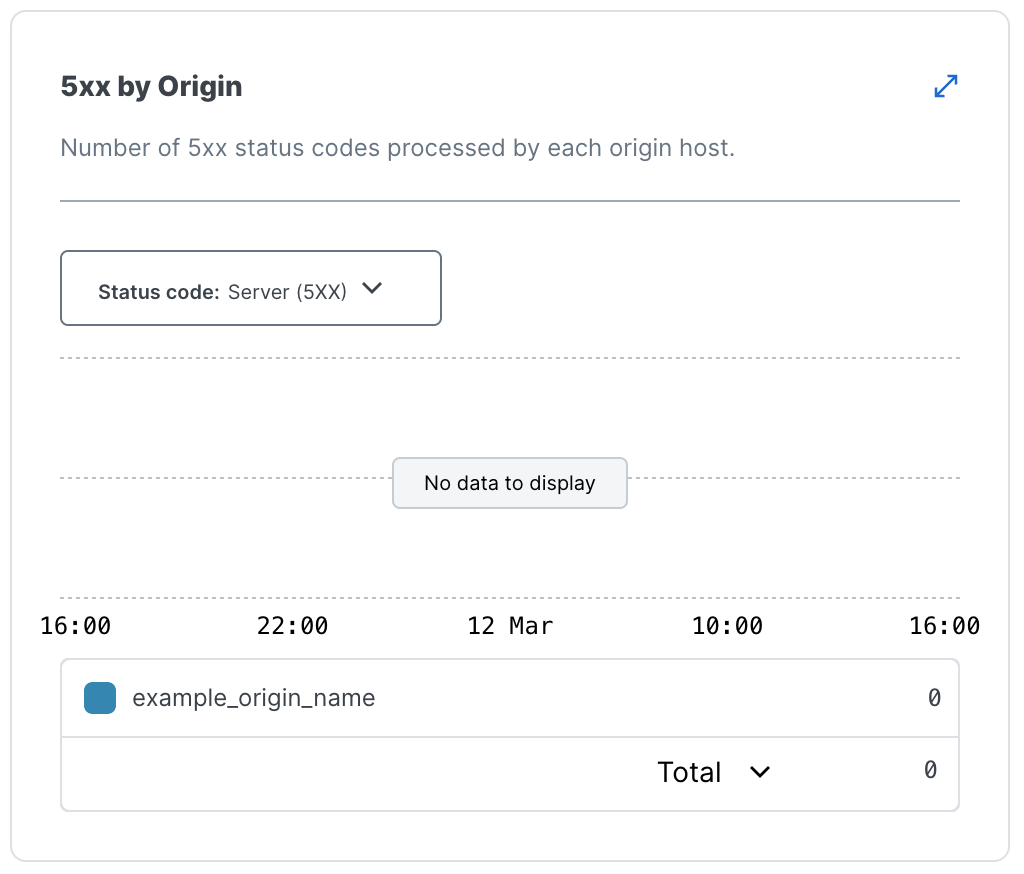Open the Status code dropdown
Image resolution: width=1024 pixels, height=874 pixels.
point(251,288)
